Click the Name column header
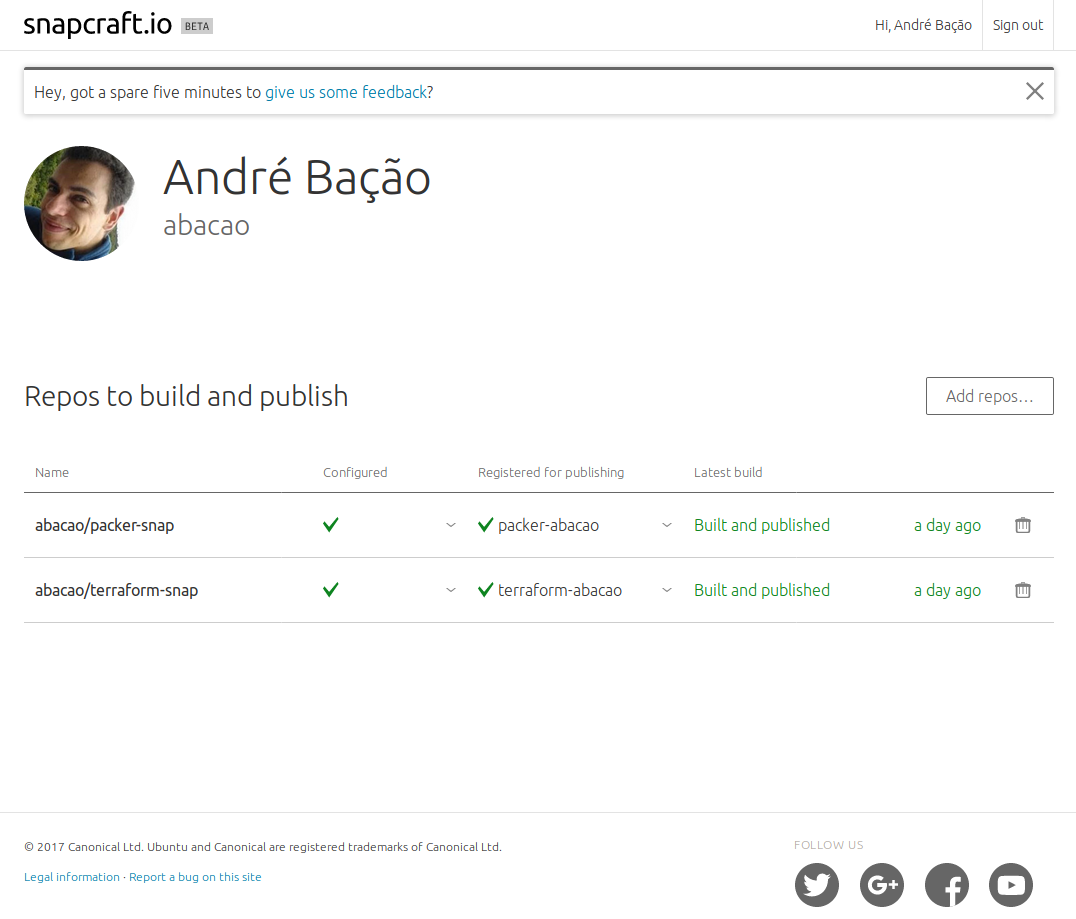Screen dimensions: 1076x919 coord(51,472)
